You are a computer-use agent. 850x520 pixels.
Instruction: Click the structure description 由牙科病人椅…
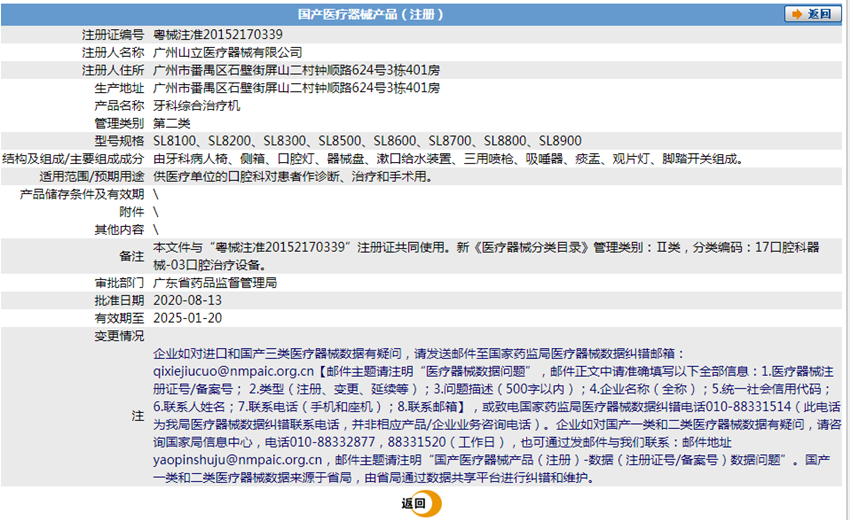448,159
